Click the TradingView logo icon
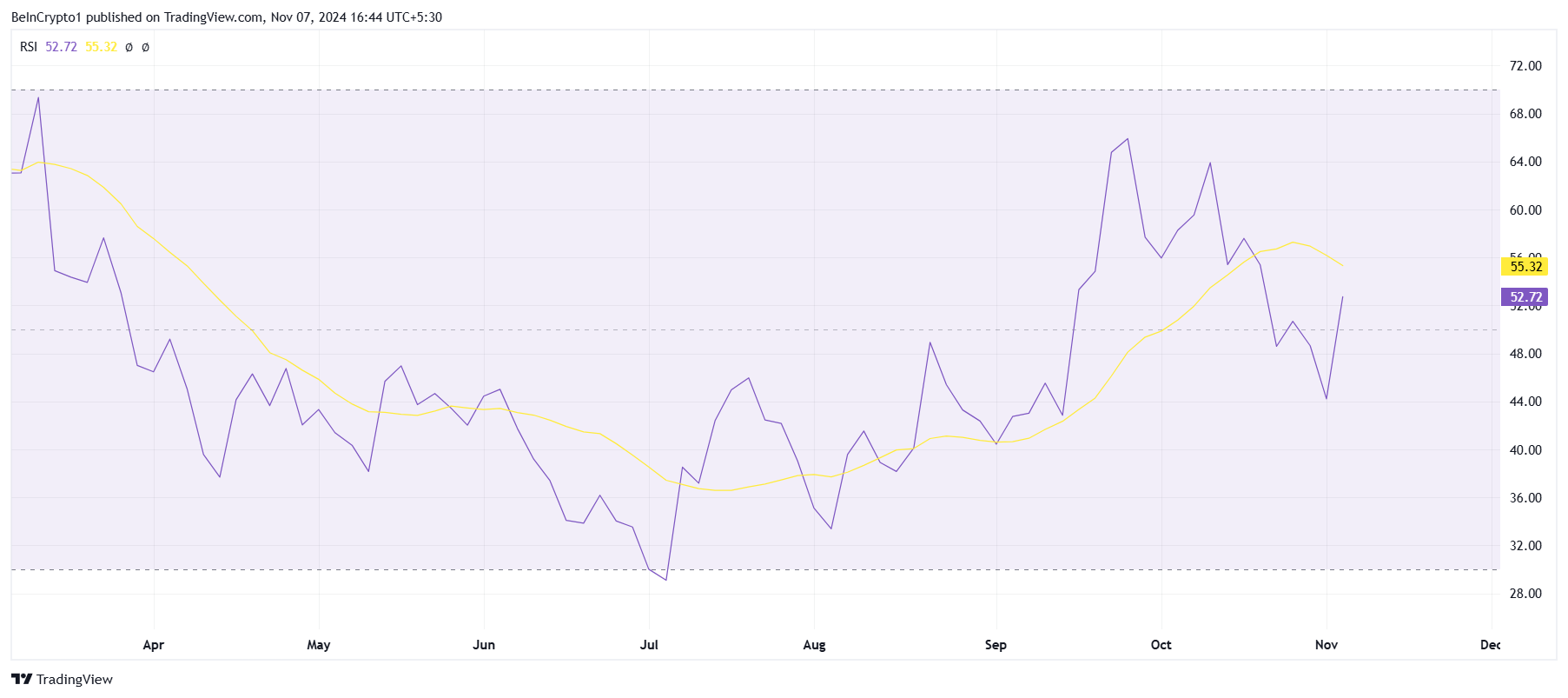Viewport: 1568px width, 698px height. [22, 679]
